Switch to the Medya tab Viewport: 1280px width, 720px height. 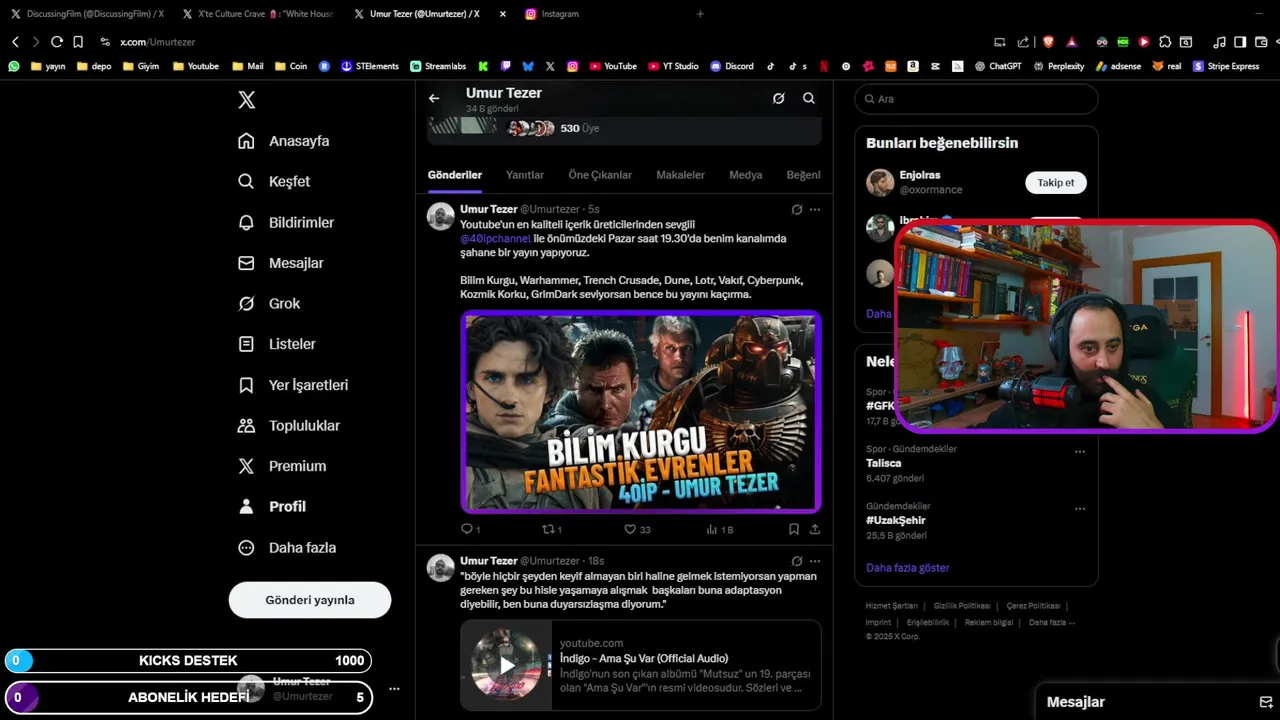[745, 175]
